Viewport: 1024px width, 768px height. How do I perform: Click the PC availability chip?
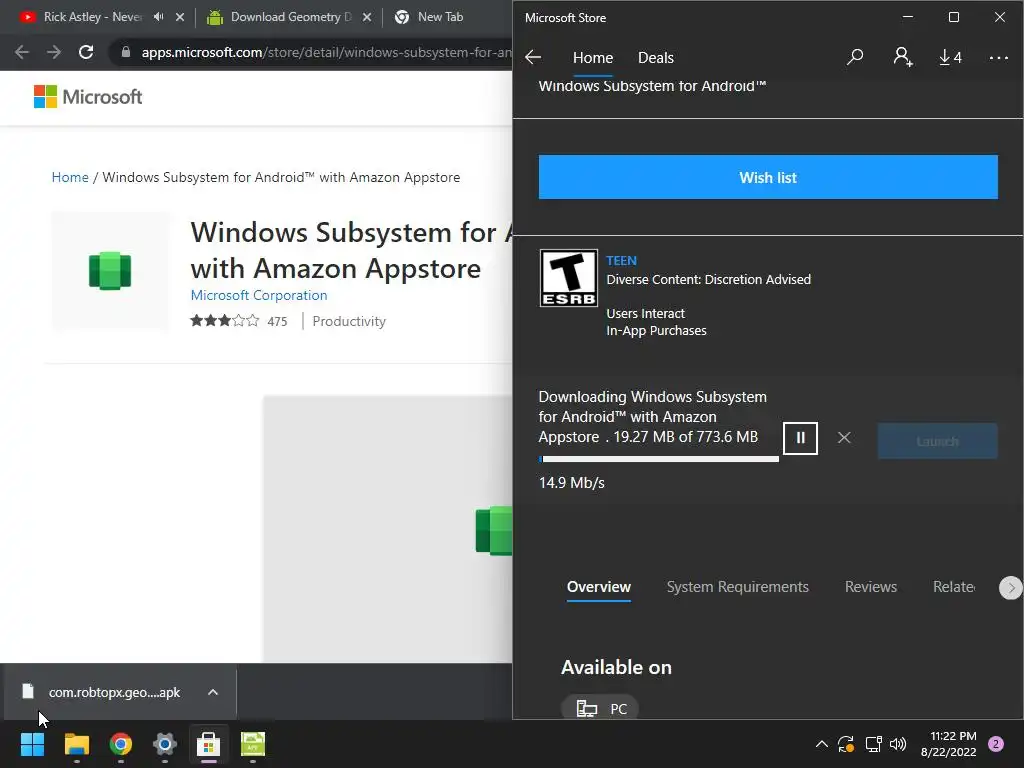point(600,709)
